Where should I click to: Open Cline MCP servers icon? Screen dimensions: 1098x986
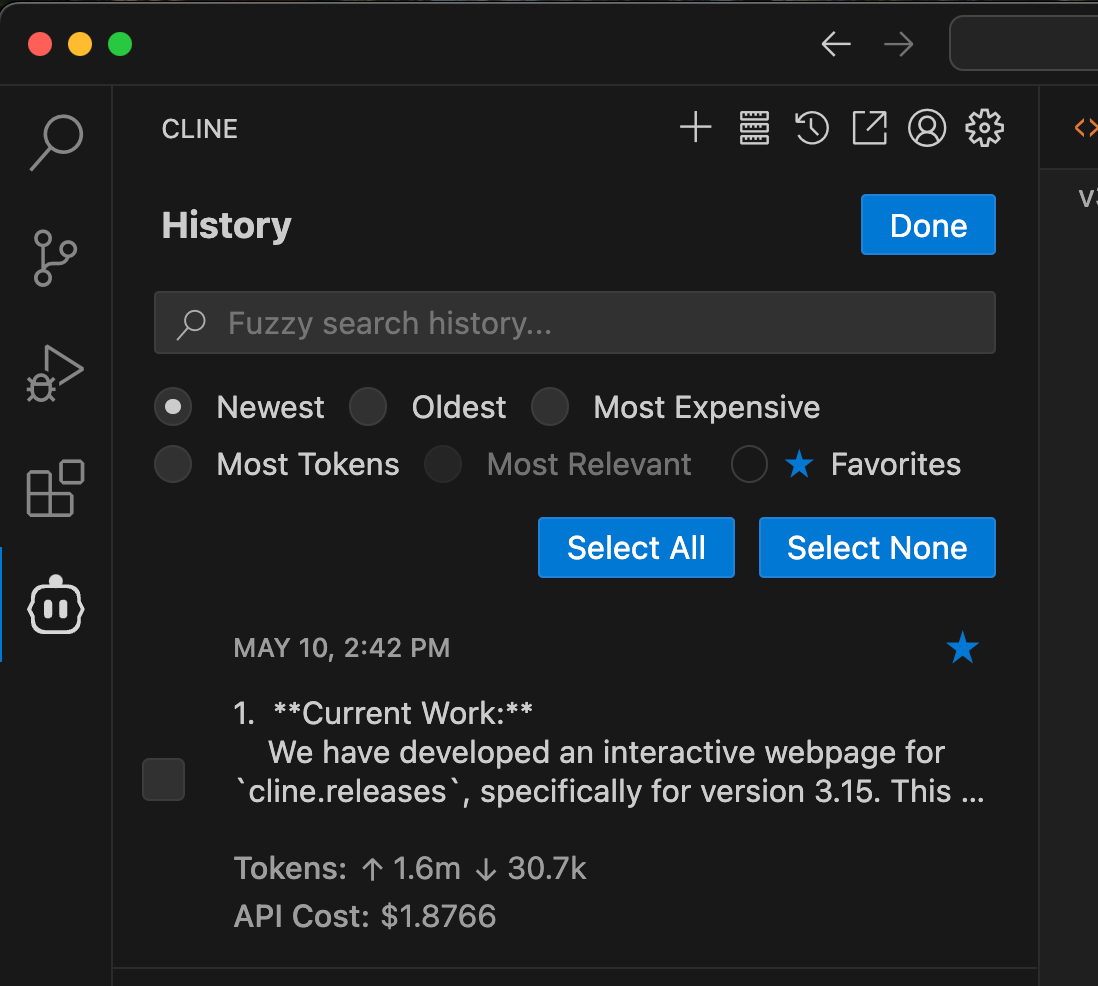point(754,128)
